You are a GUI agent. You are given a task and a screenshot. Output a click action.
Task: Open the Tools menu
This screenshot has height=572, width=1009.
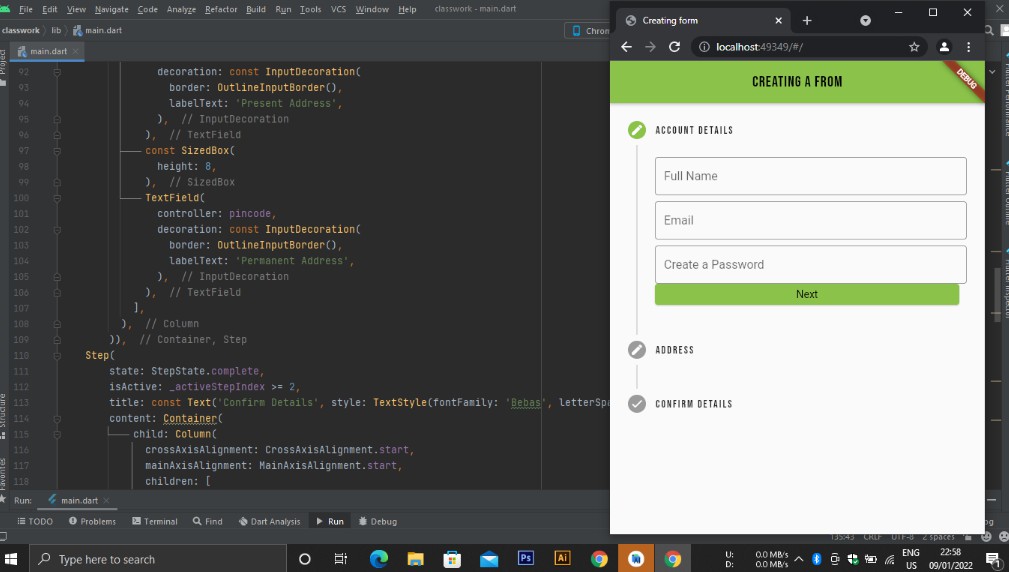tap(310, 9)
